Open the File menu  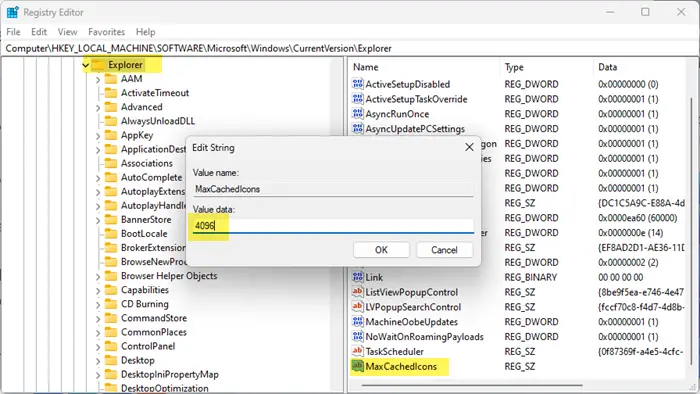pyautogui.click(x=13, y=32)
